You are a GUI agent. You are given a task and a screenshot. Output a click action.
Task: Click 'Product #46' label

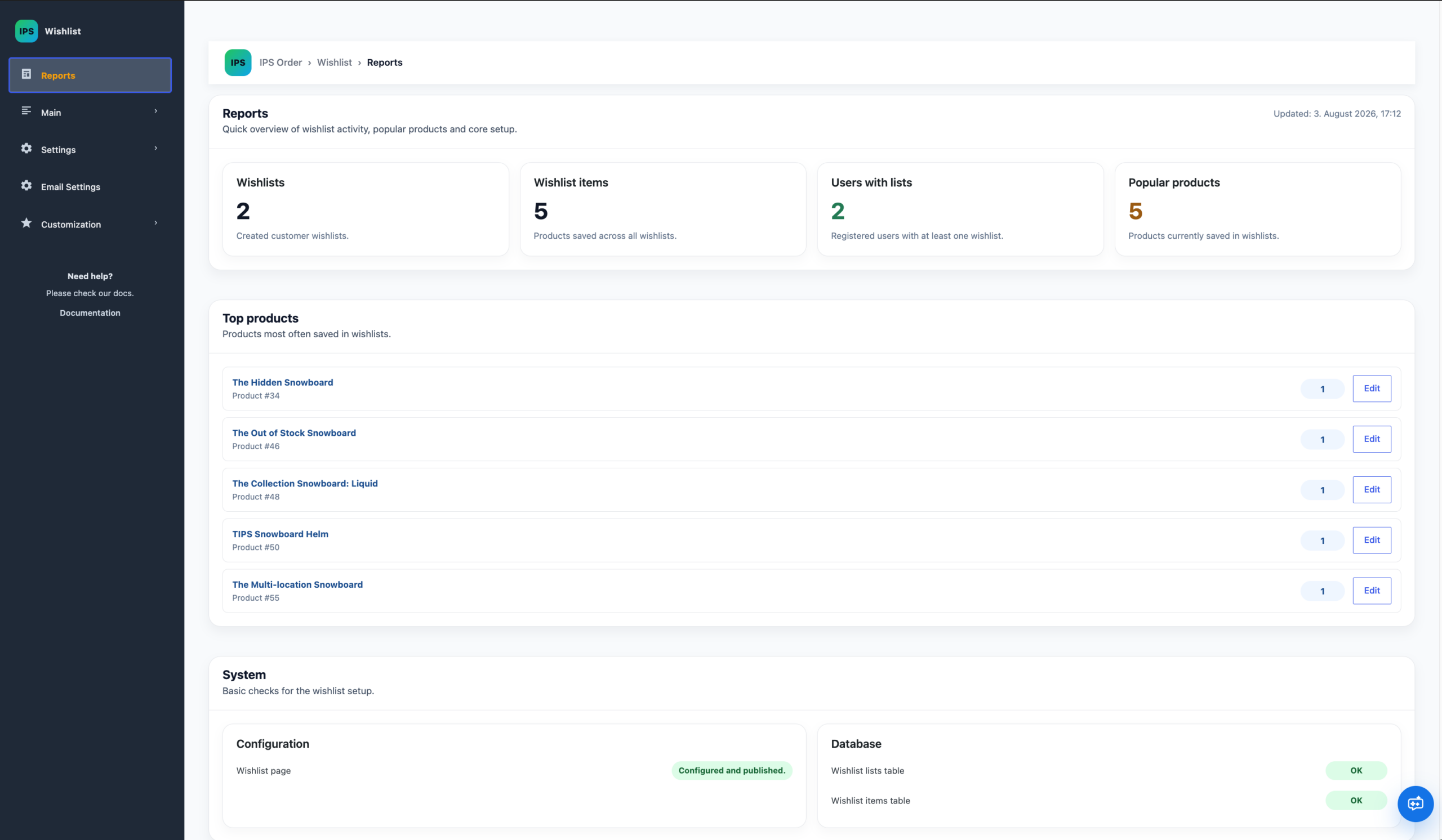(256, 446)
